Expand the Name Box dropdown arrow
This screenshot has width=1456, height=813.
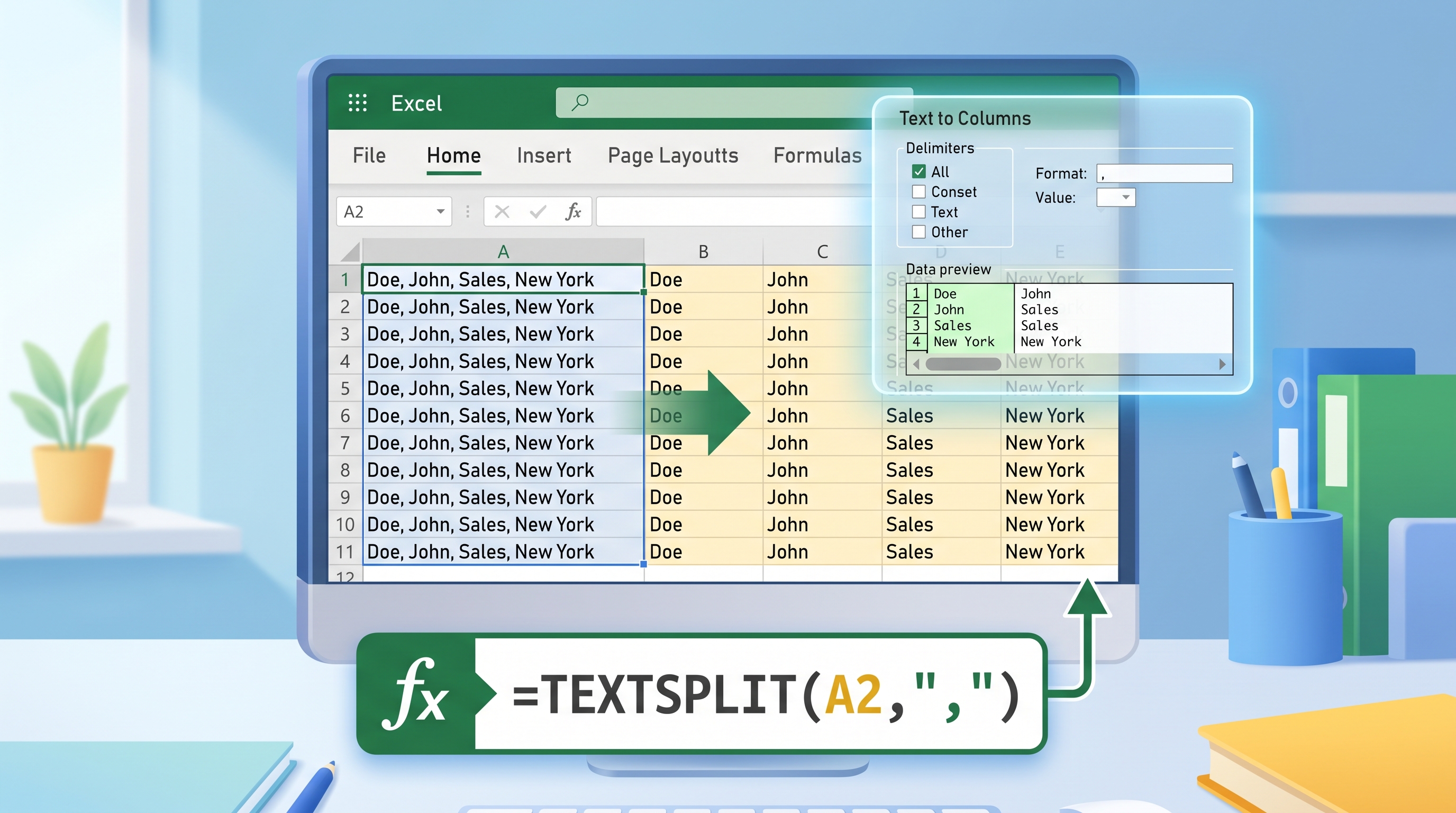440,211
